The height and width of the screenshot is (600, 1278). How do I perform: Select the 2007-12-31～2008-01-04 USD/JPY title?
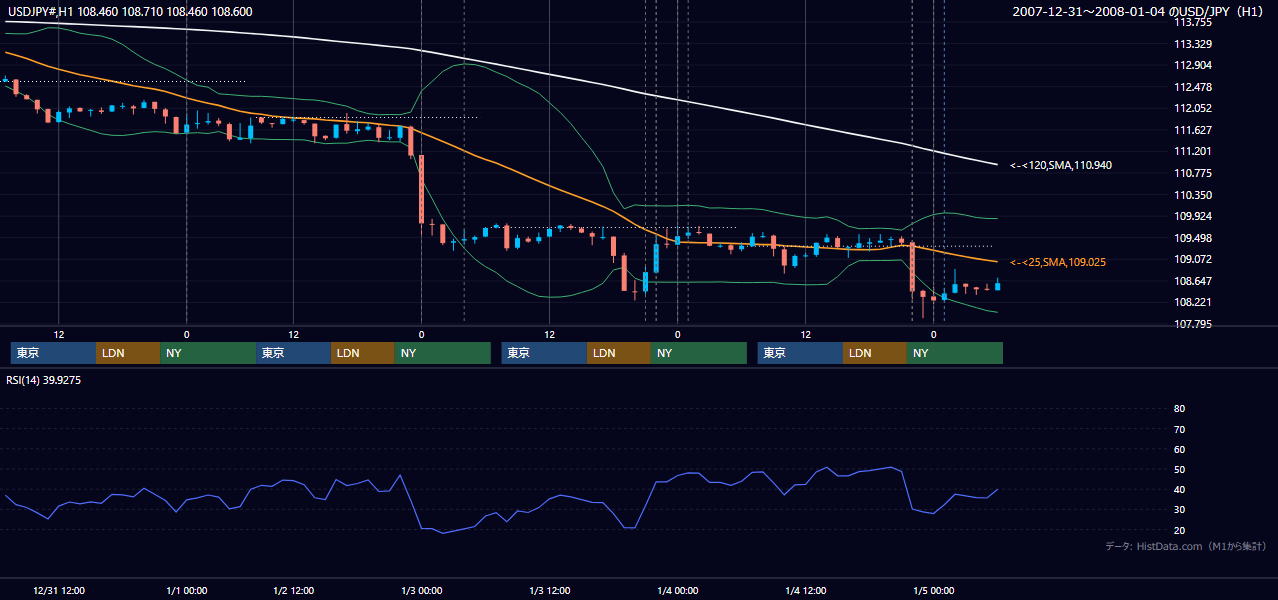pyautogui.click(x=1138, y=11)
